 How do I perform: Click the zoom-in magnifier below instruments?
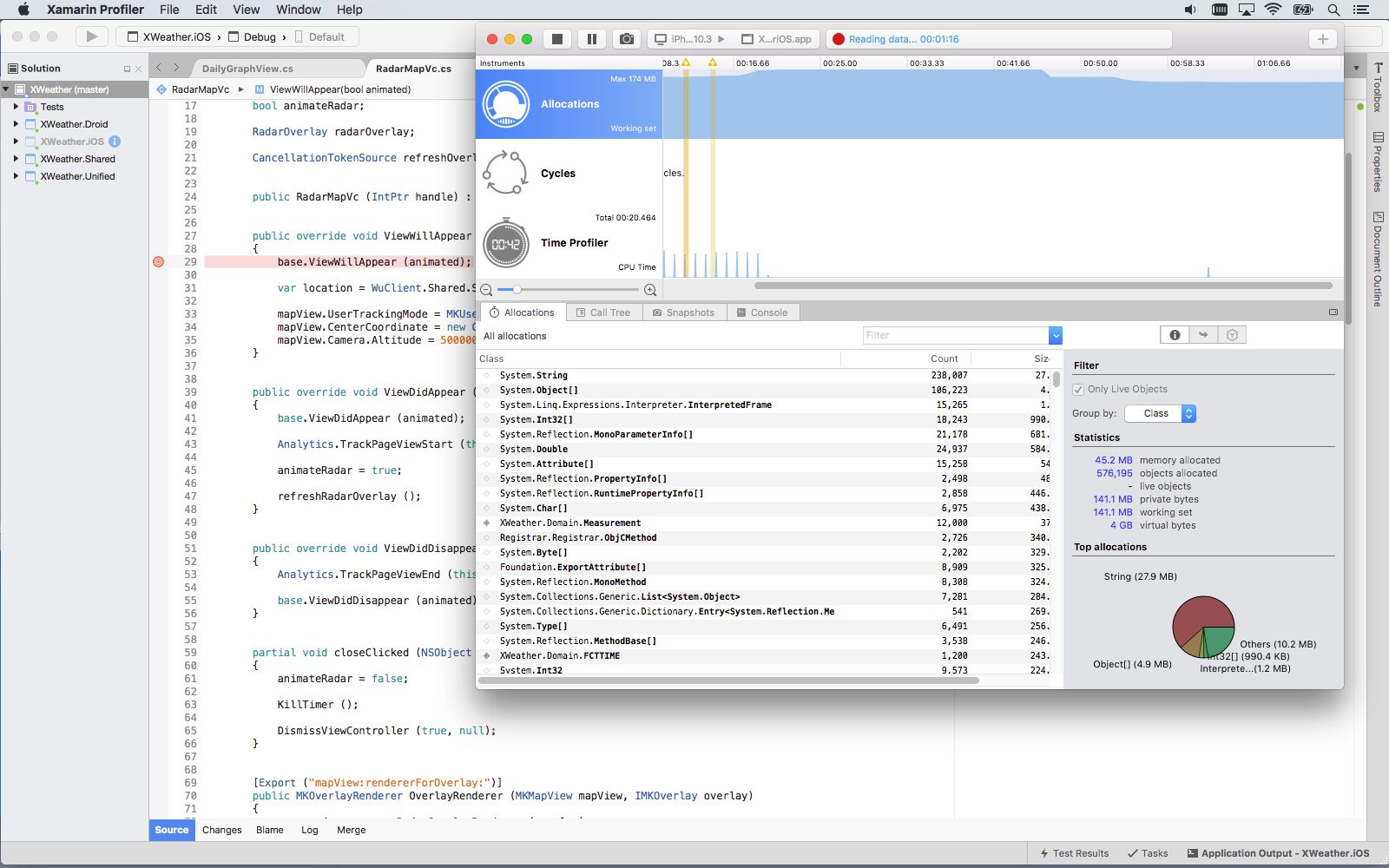(x=650, y=290)
